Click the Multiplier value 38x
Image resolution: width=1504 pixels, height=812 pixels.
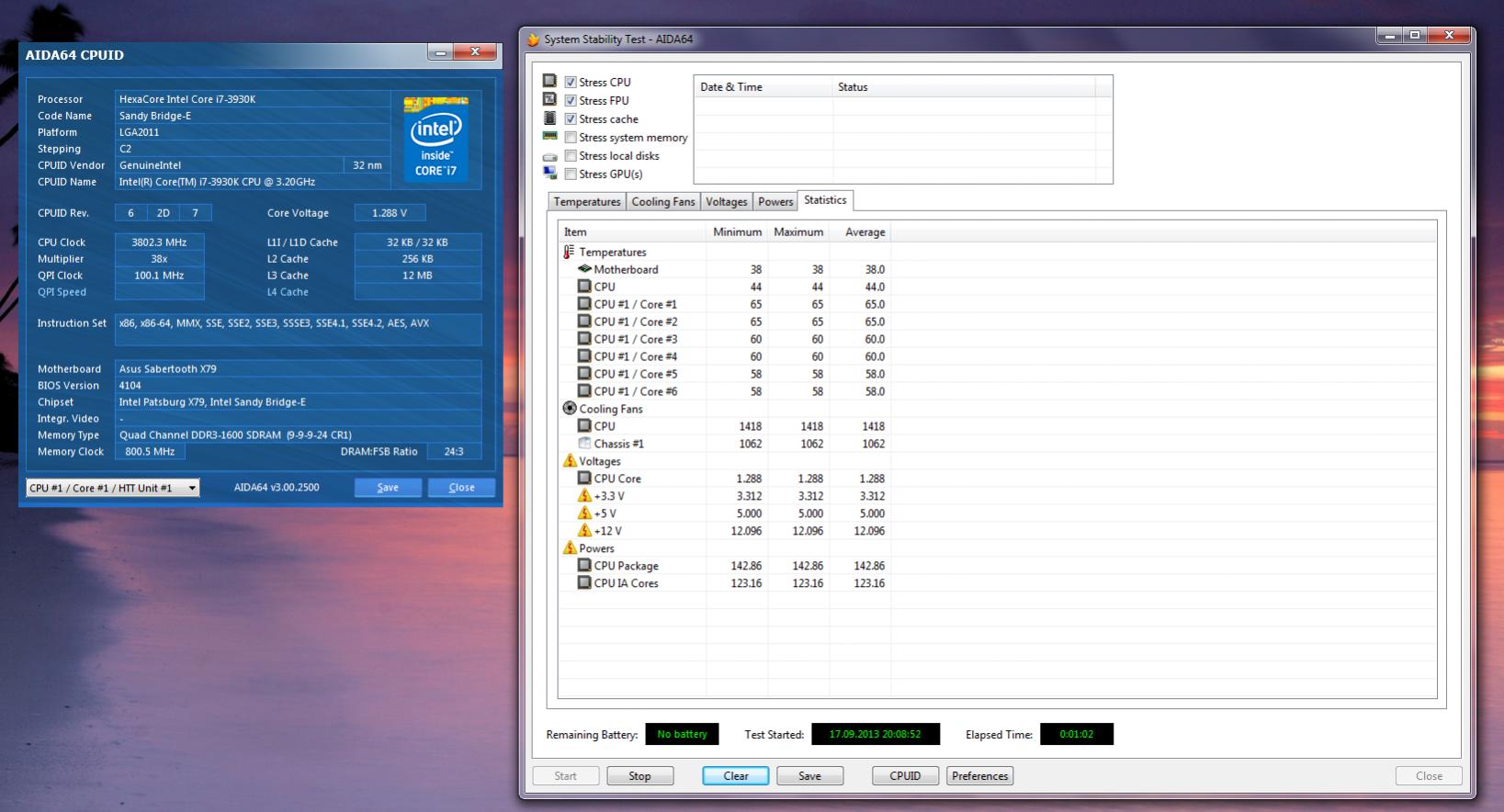tap(159, 259)
